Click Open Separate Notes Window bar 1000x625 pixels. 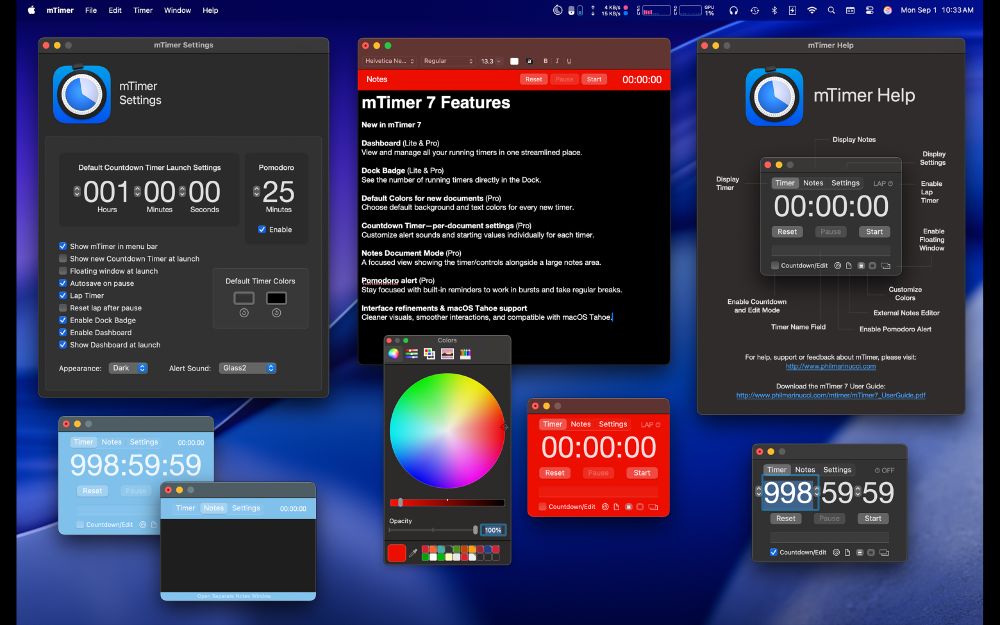tap(238, 596)
